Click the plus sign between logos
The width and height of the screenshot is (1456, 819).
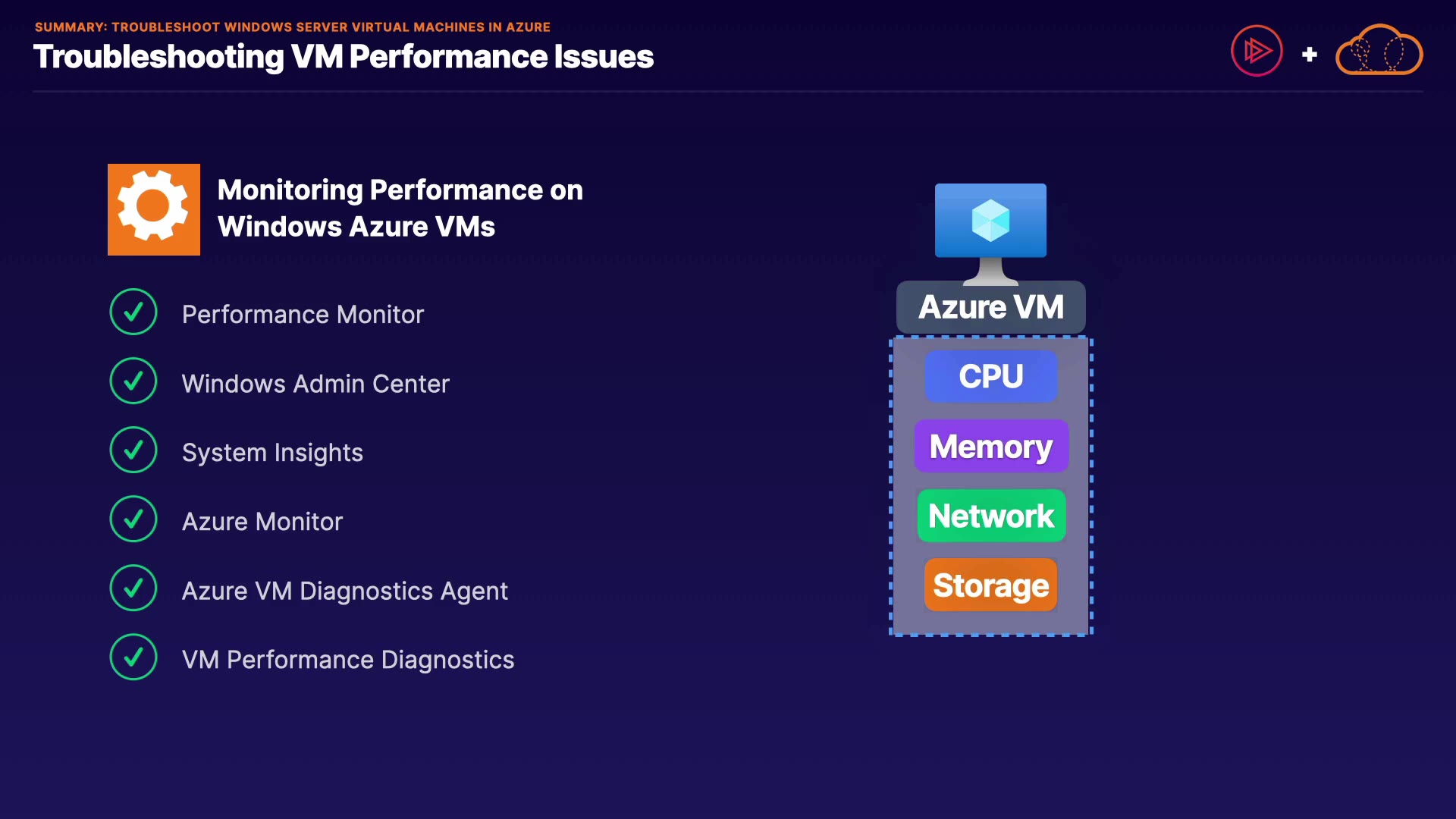coord(1309,55)
